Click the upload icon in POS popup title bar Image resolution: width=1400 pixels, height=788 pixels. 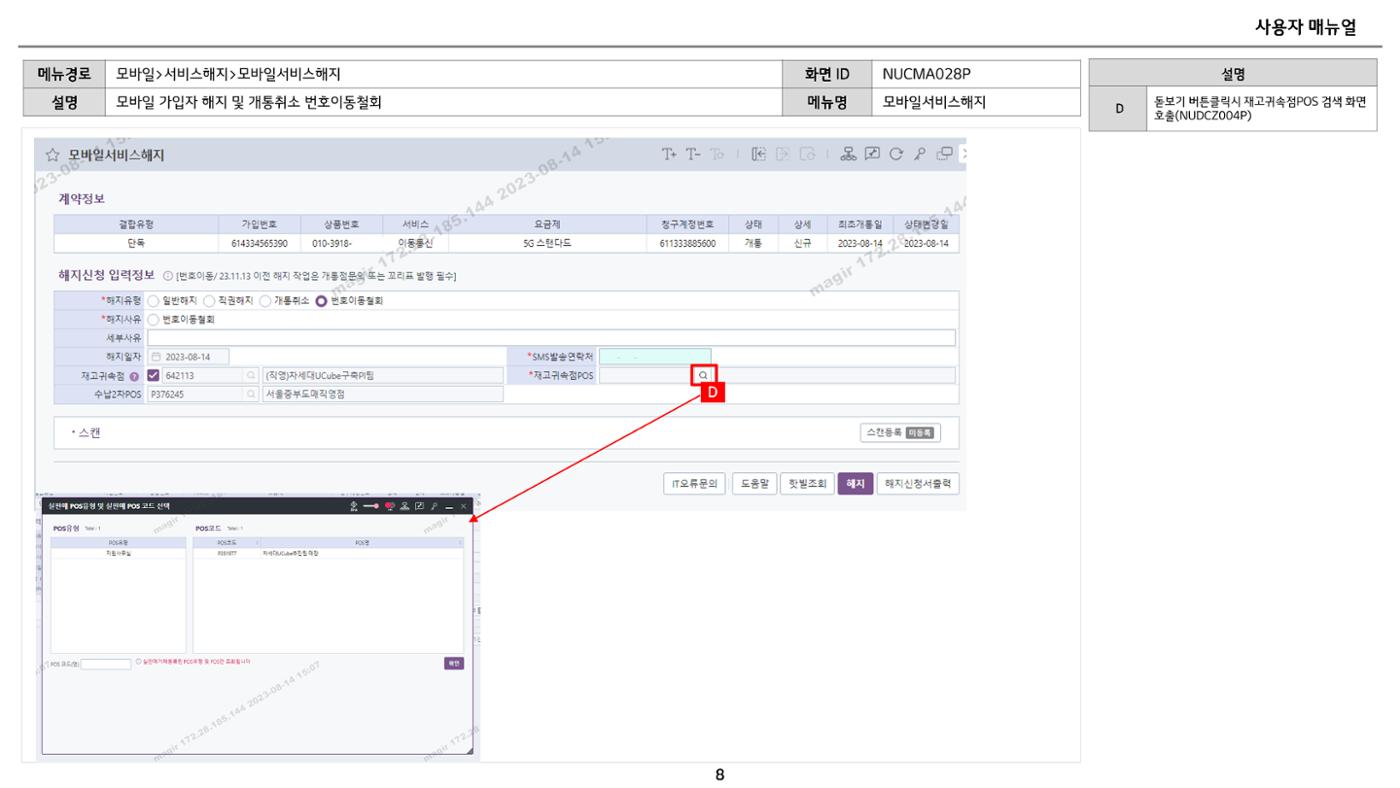point(353,507)
